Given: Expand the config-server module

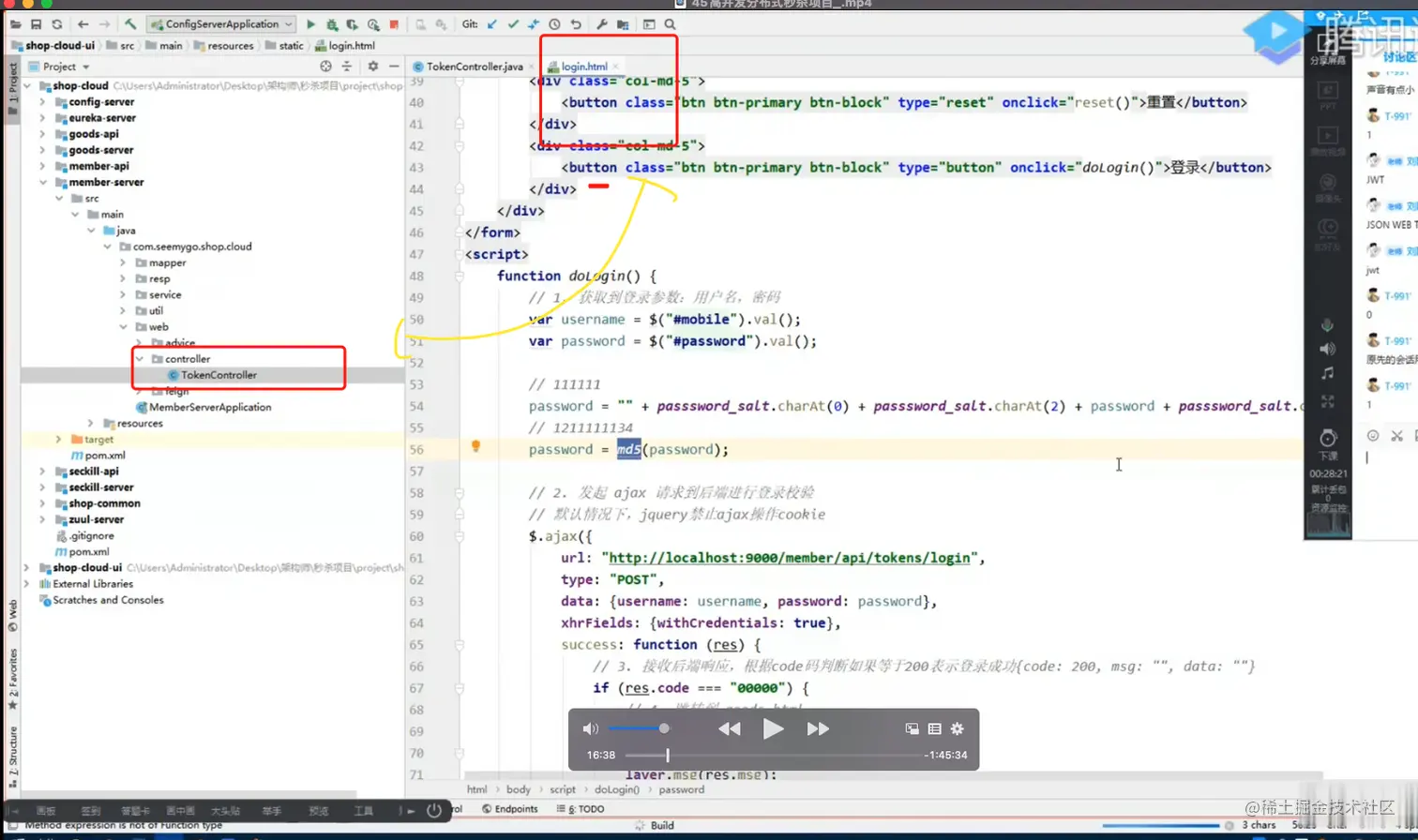Looking at the screenshot, I should (42, 102).
